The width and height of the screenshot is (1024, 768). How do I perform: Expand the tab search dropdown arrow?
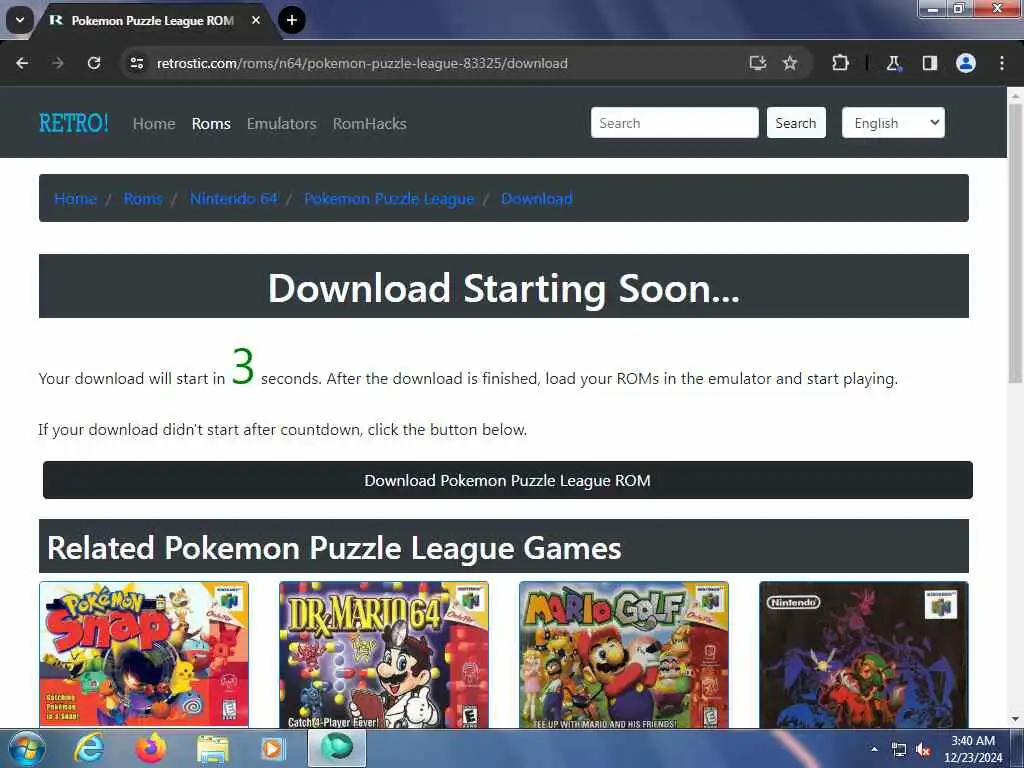click(x=20, y=20)
